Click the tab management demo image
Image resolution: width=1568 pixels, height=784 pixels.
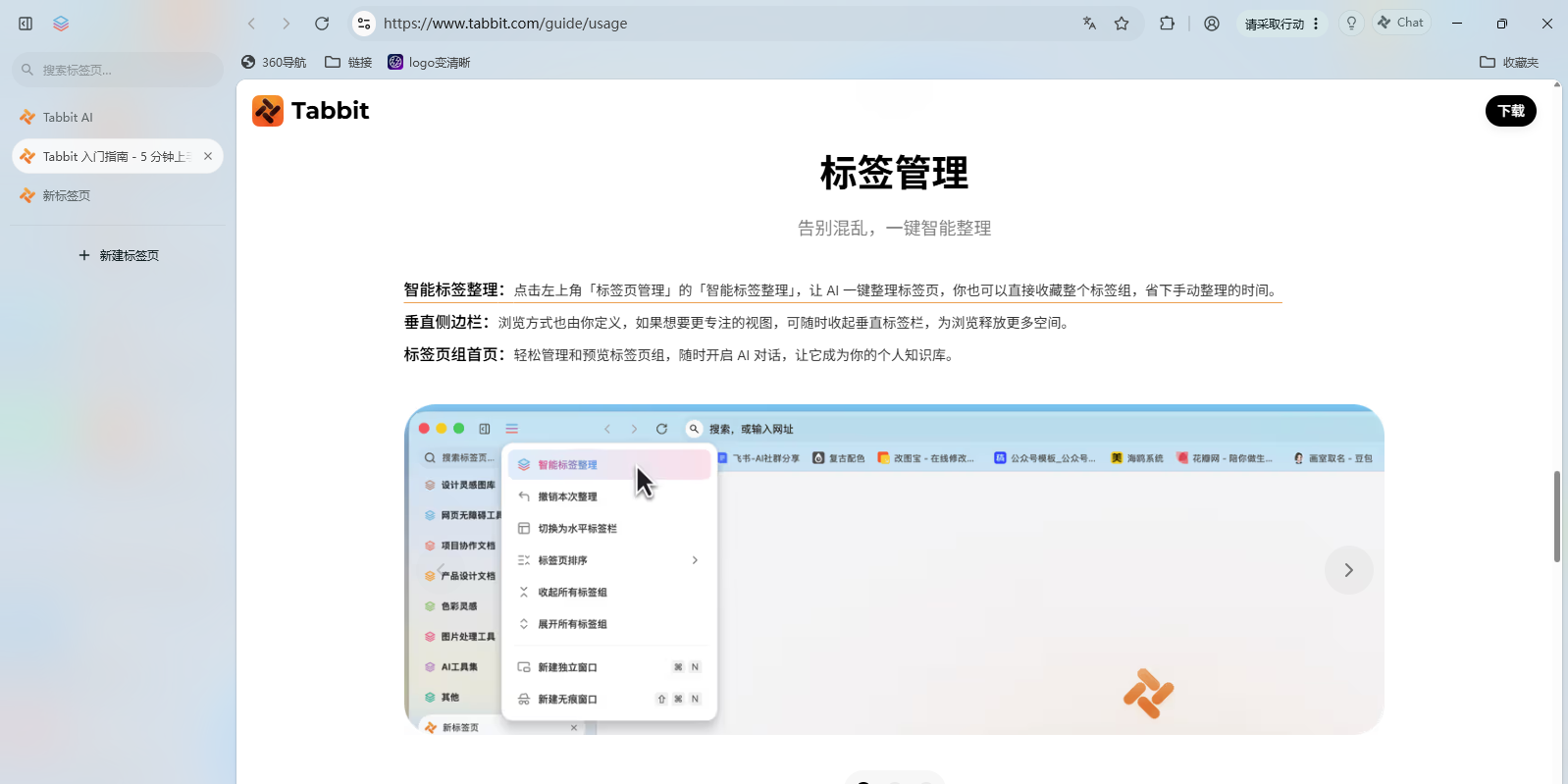(894, 569)
